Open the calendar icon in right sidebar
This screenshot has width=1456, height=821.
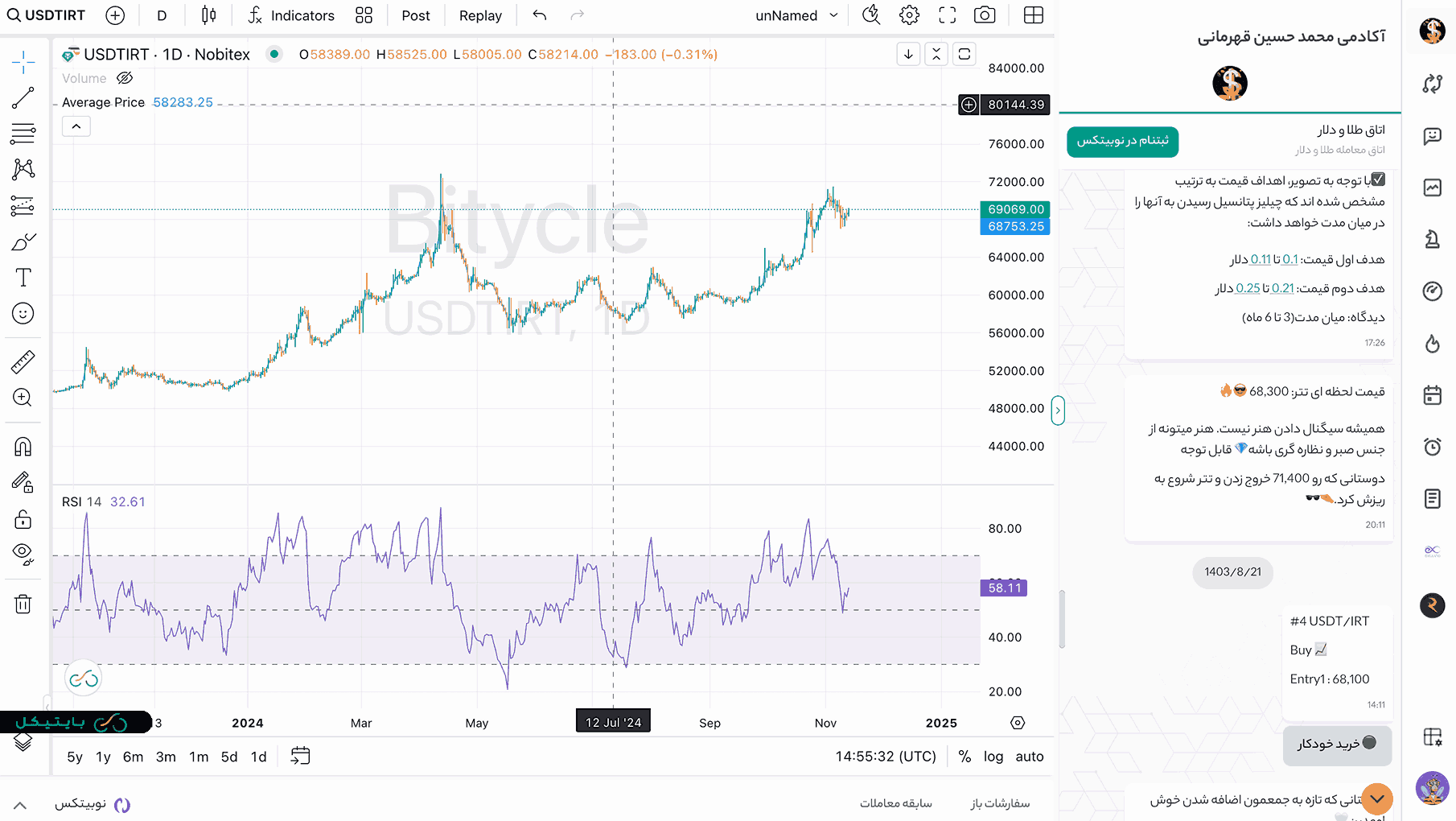[x=1433, y=394]
